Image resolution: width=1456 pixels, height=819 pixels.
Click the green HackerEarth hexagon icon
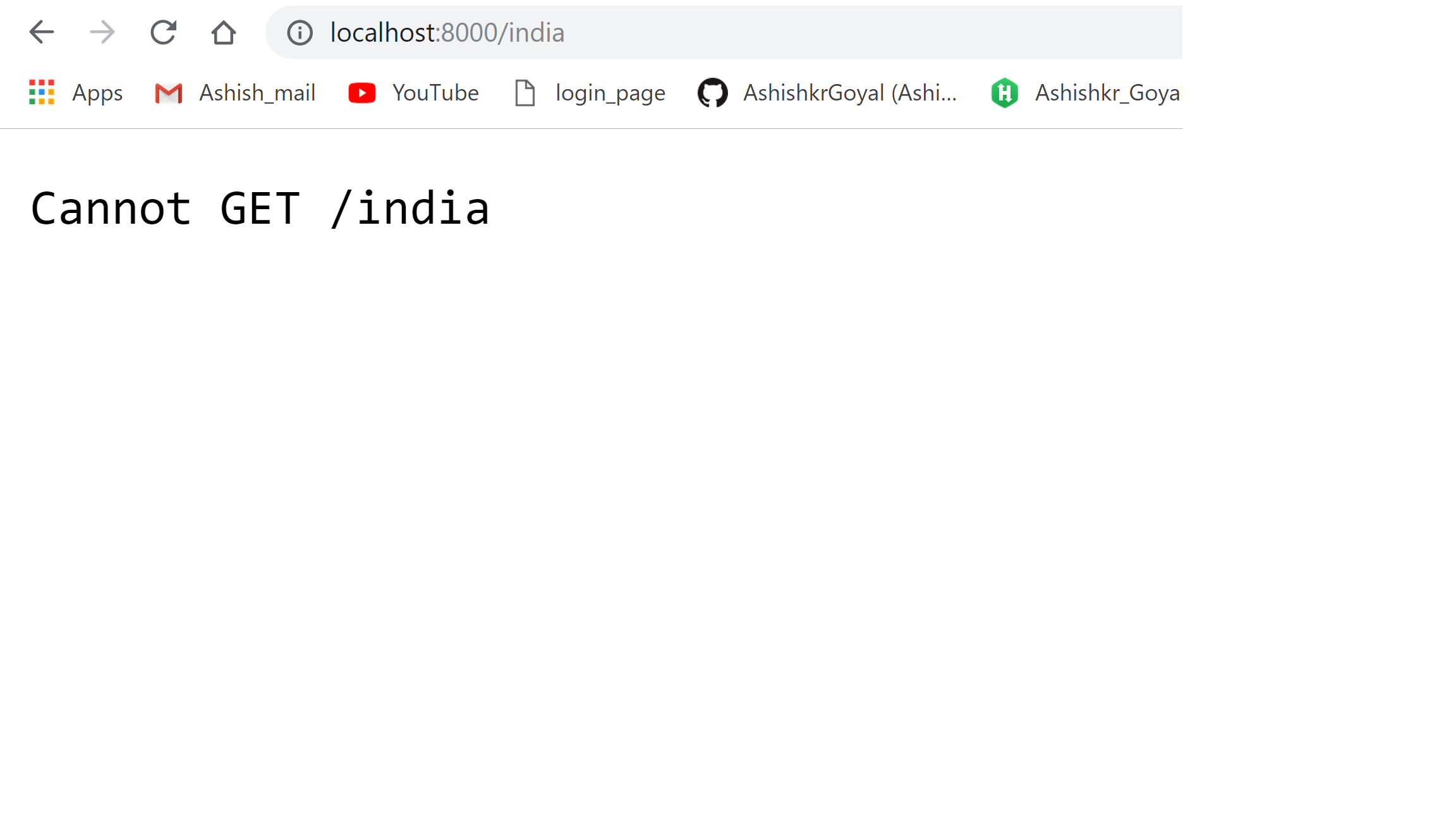coord(1004,93)
